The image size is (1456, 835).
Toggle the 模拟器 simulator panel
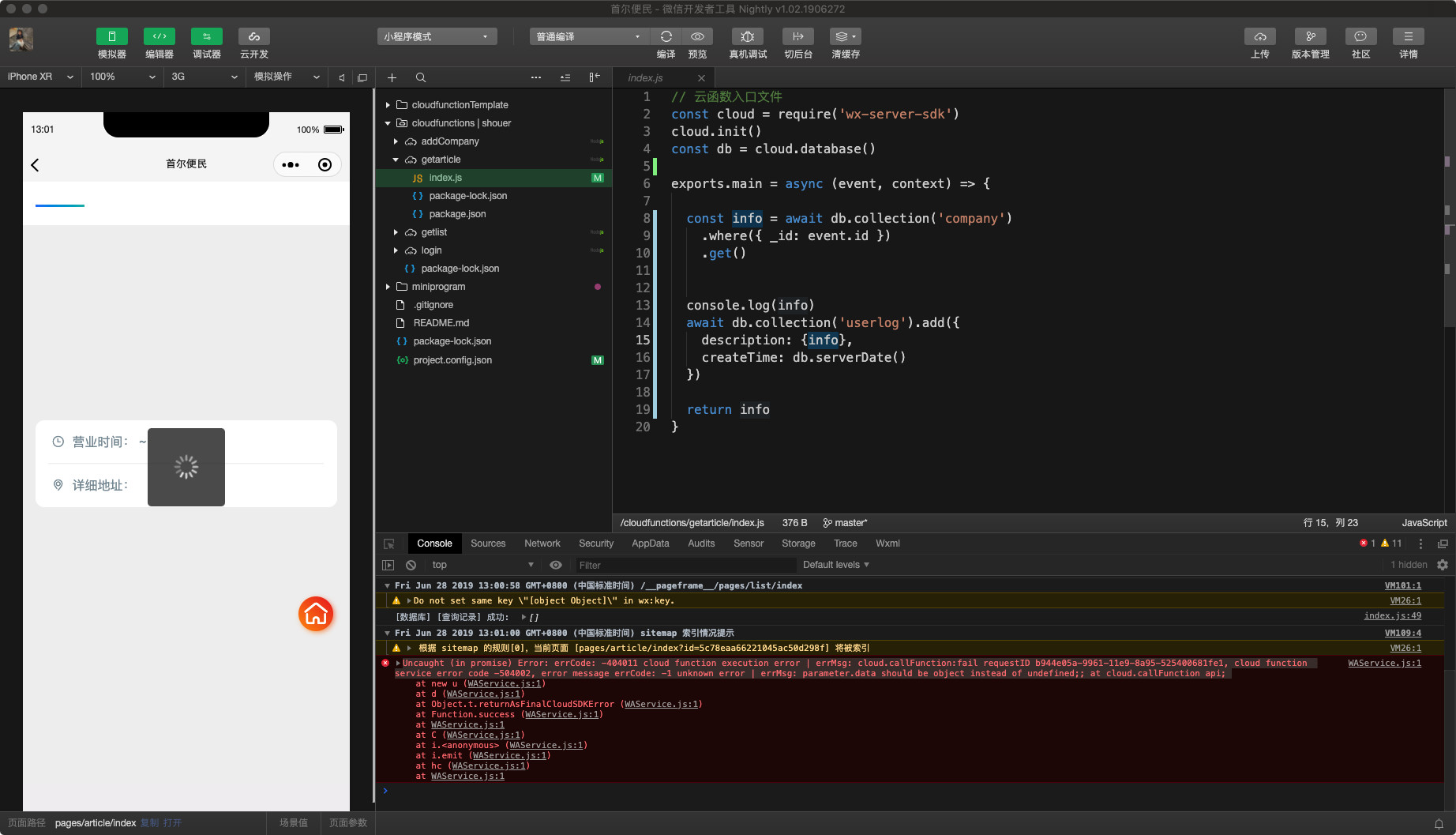111,37
